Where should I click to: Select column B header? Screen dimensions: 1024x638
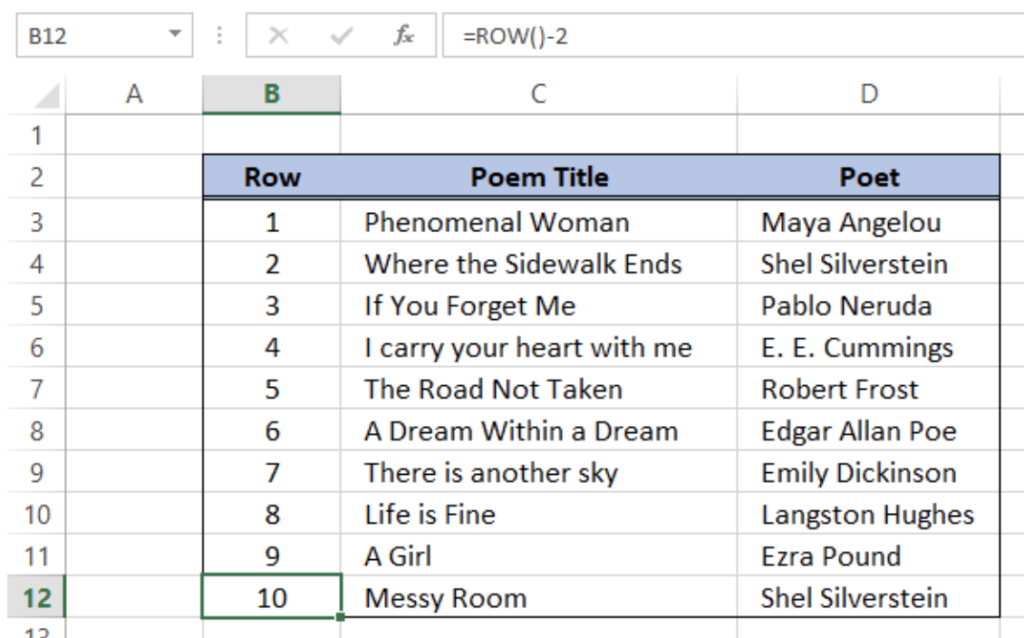coord(272,94)
